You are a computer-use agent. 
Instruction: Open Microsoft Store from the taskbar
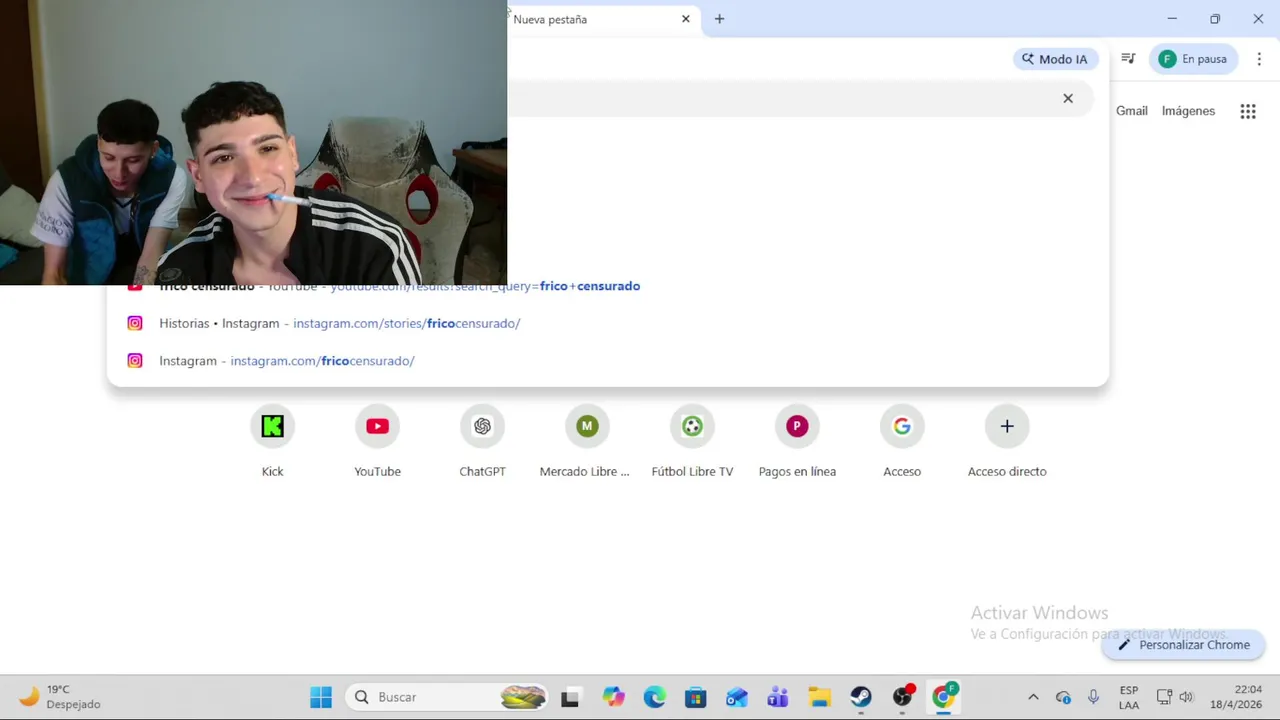tap(695, 697)
